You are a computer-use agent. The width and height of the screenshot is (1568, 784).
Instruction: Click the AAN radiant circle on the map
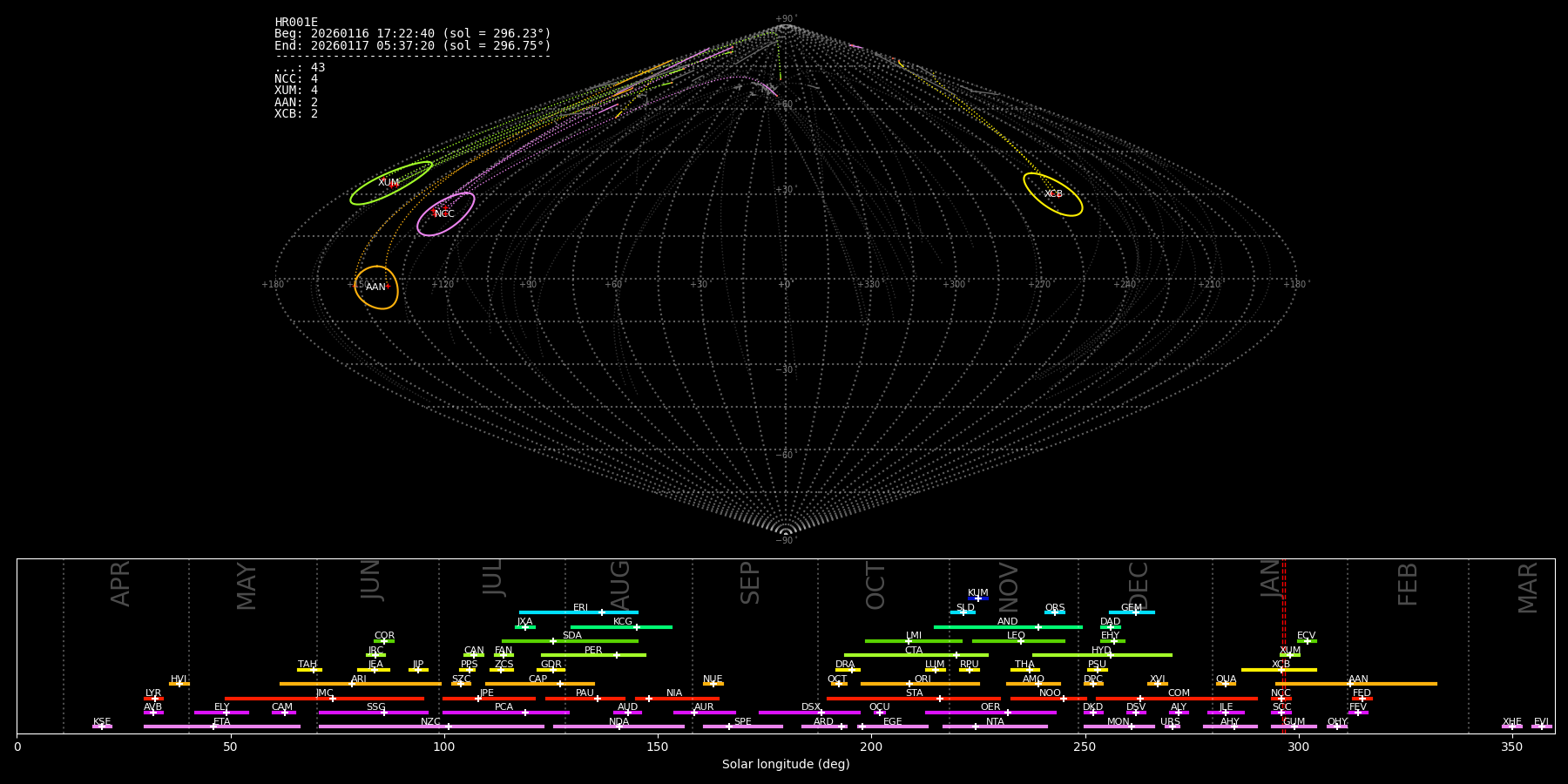376,287
